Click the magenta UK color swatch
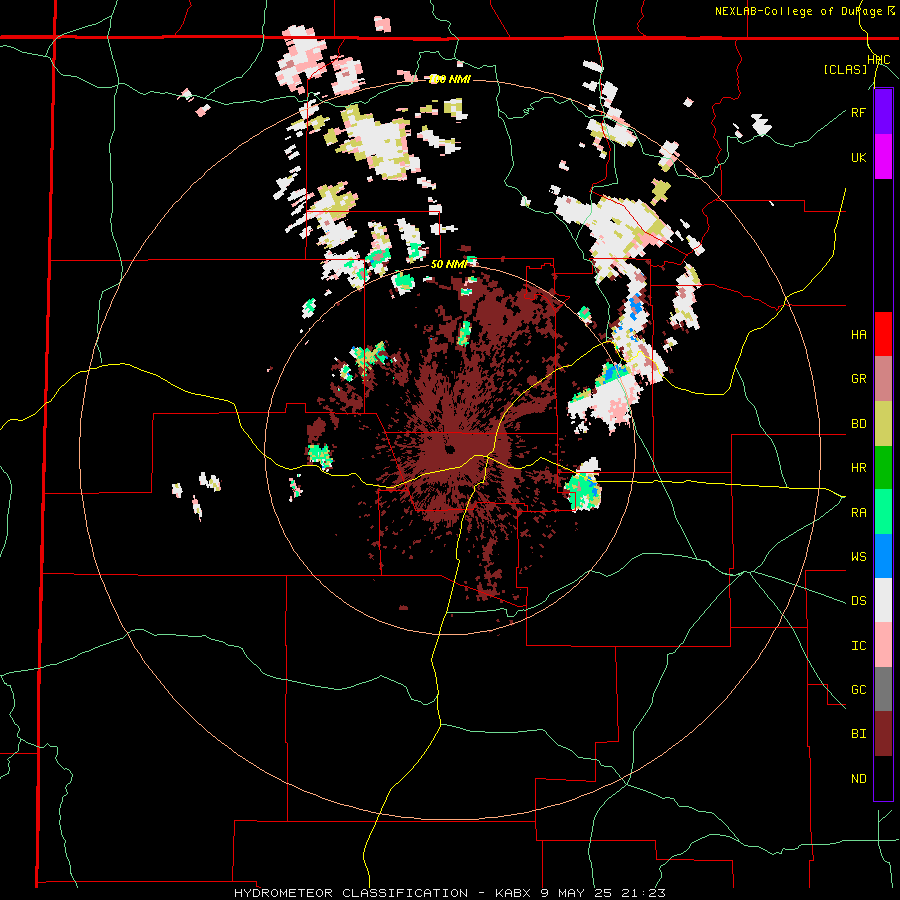 (883, 157)
